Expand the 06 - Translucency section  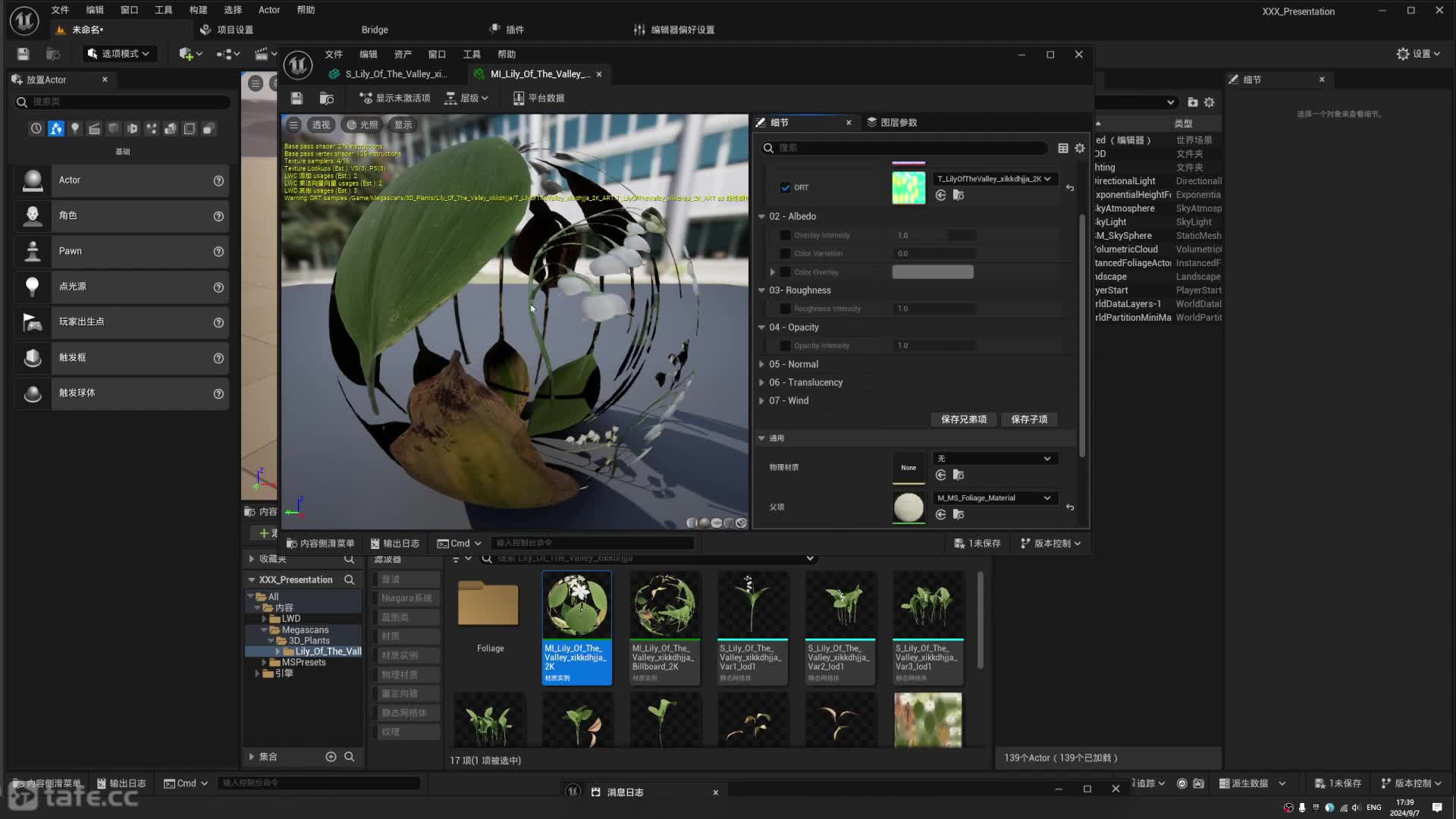pos(761,382)
